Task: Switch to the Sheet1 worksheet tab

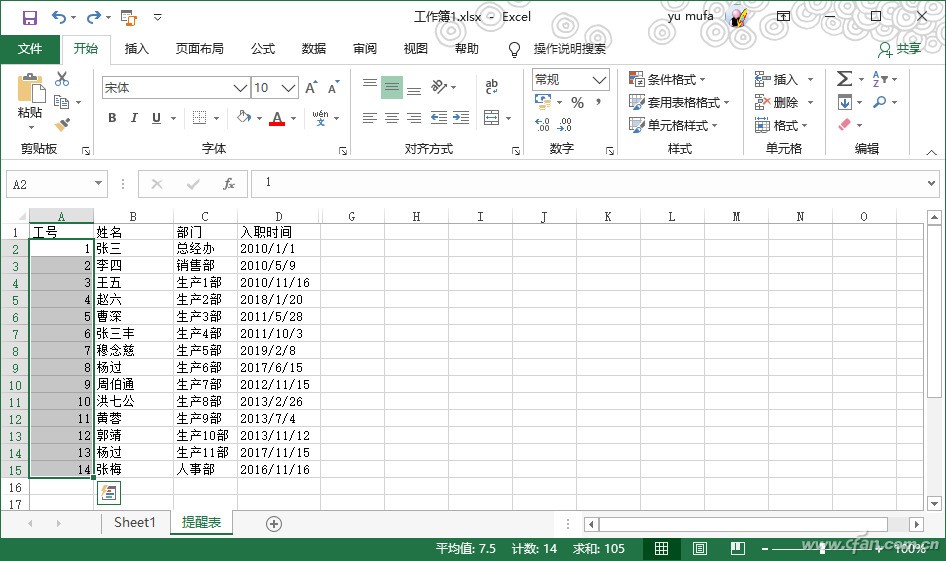Action: pyautogui.click(x=135, y=523)
